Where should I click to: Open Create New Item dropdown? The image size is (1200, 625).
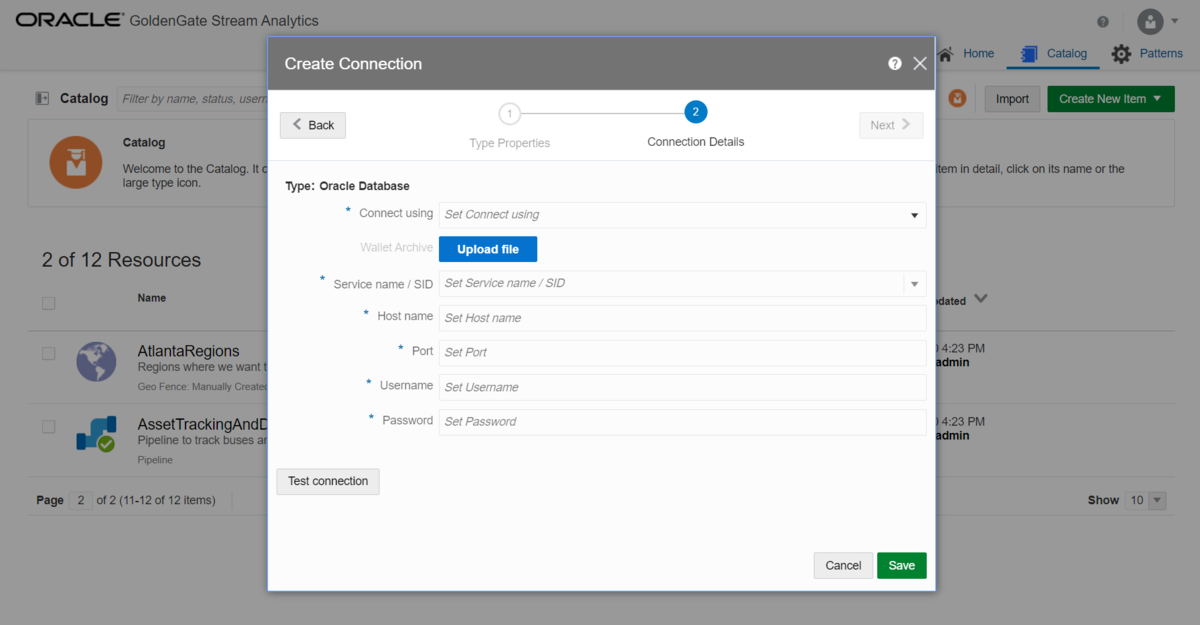coord(1111,98)
